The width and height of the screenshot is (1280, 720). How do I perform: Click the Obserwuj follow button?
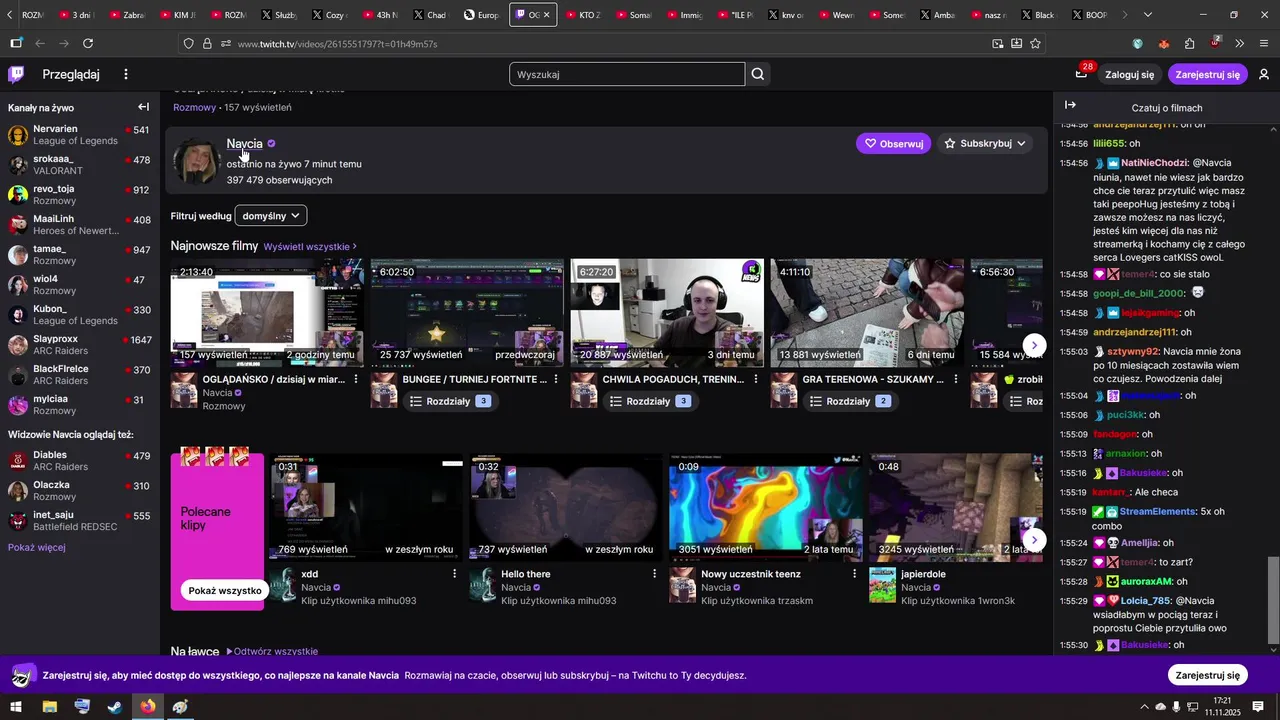893,144
